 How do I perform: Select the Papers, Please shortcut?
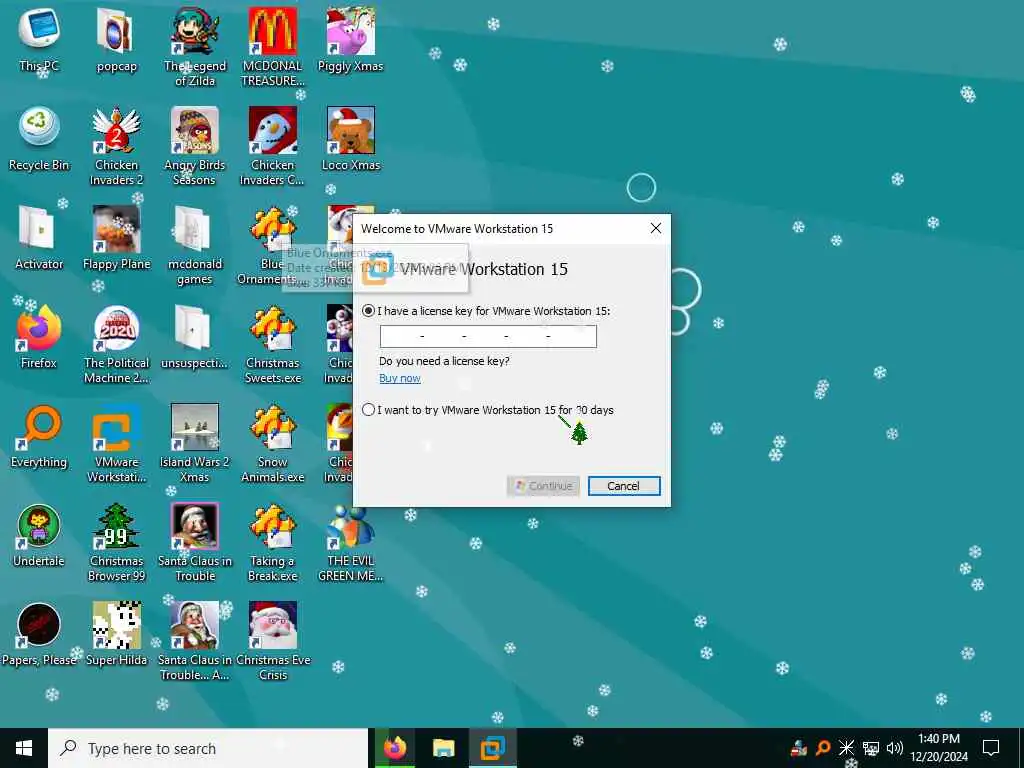39,636
